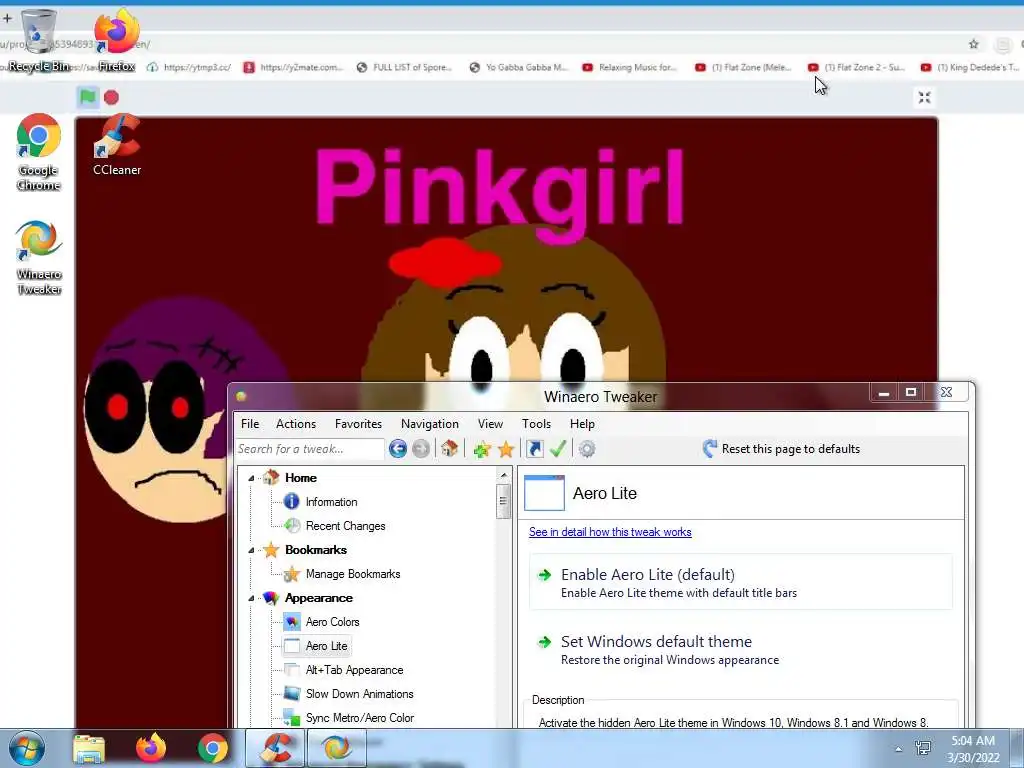This screenshot has width=1024, height=768.
Task: Open 'See in detail how this tweak works' link
Action: [610, 532]
